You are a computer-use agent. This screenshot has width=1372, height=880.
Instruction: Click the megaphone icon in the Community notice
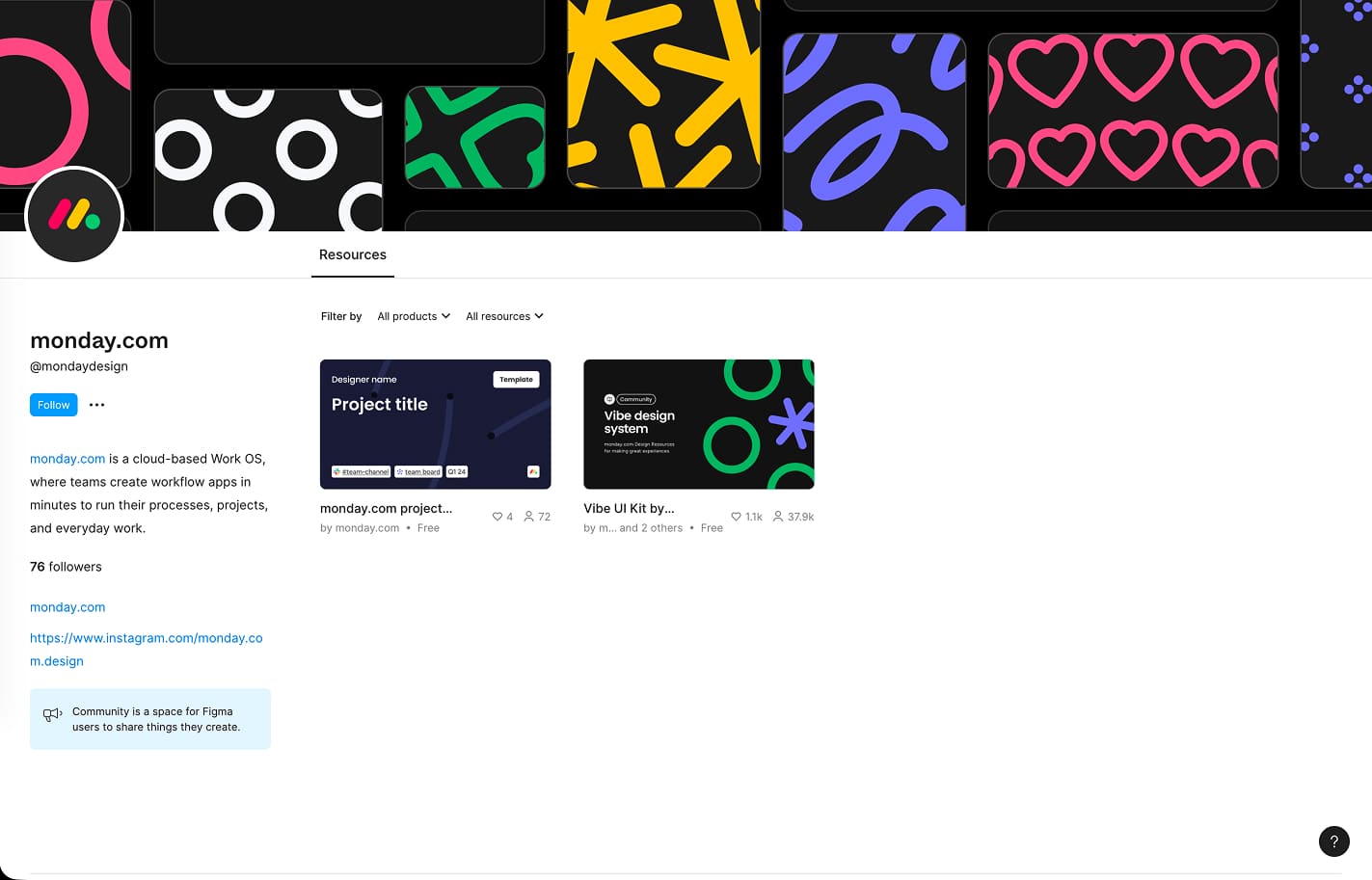(53, 714)
